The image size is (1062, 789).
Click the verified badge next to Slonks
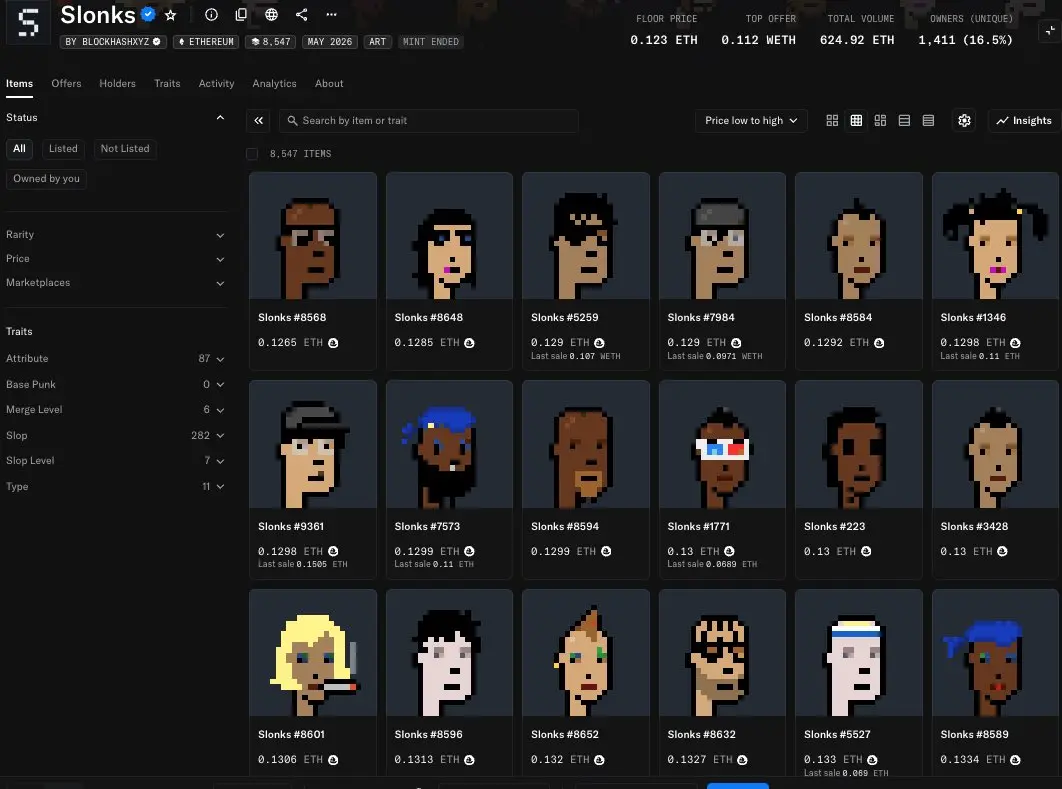[148, 14]
